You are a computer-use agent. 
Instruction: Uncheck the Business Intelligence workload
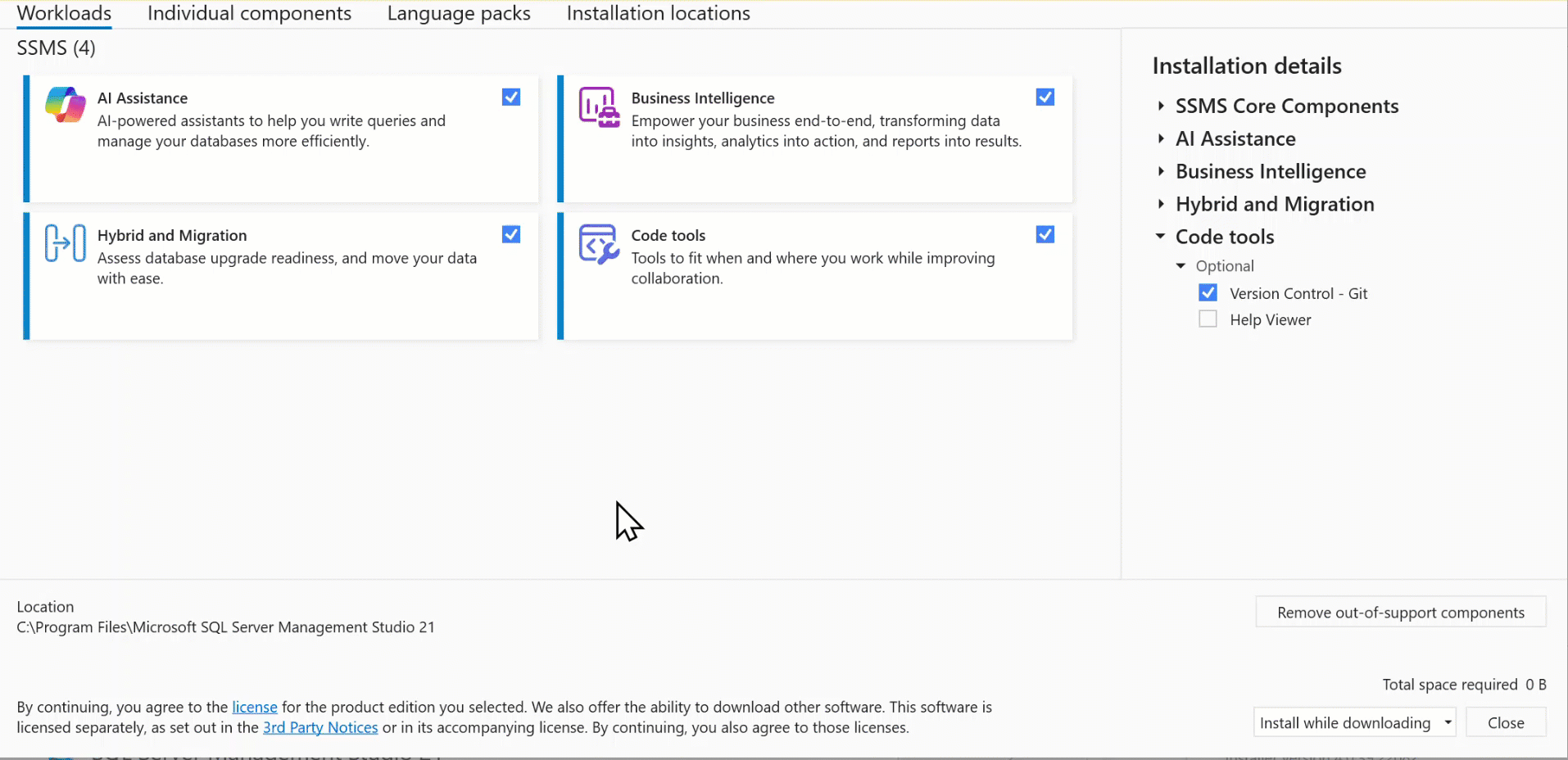1045,97
